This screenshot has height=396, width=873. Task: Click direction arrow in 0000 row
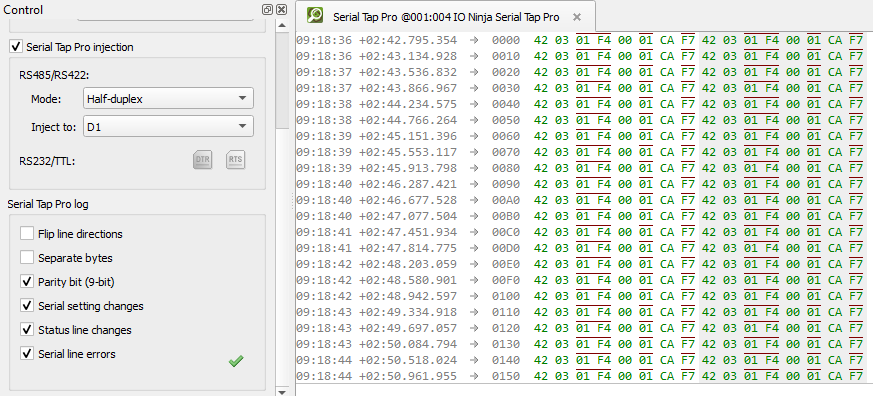click(474, 40)
